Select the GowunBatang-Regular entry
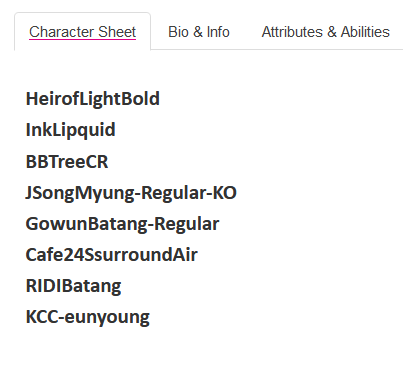403x390 pixels. [122, 224]
